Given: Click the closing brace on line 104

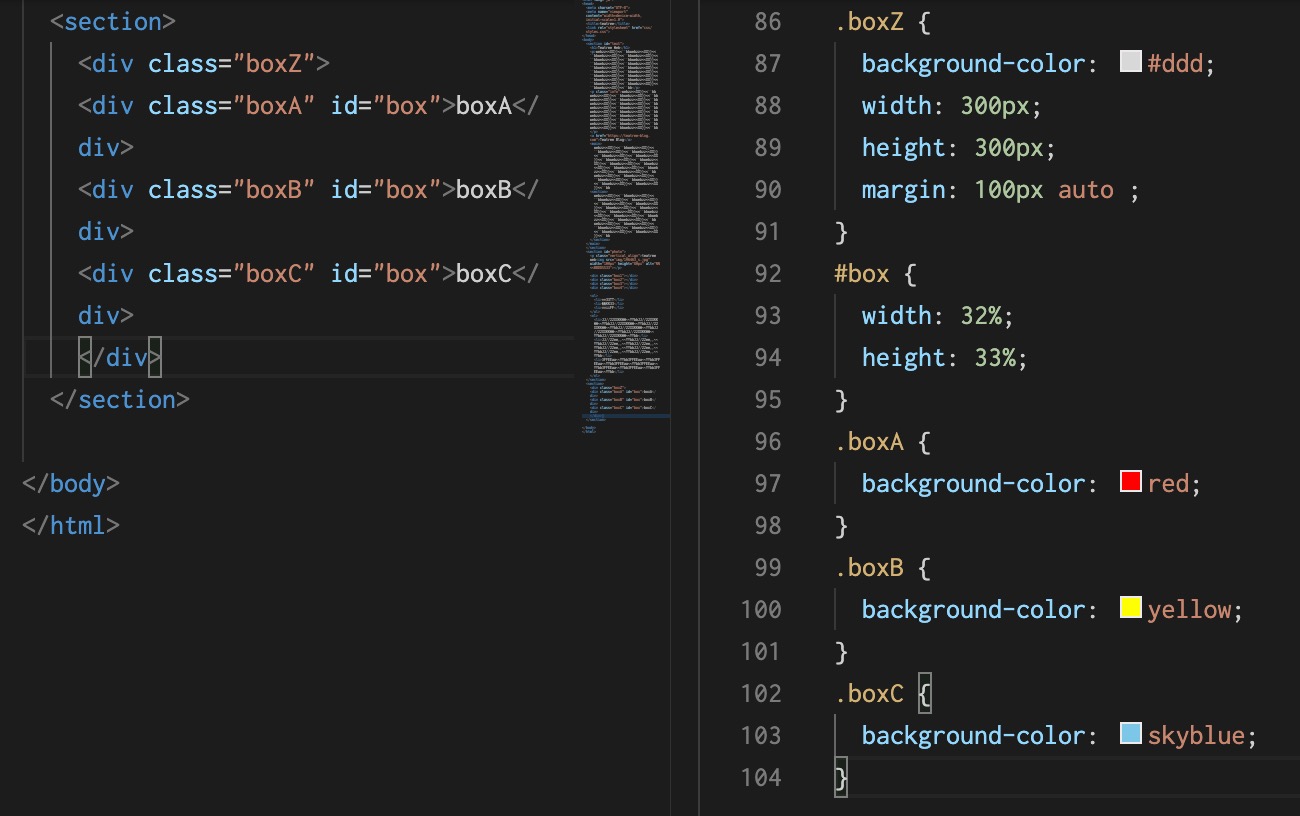Looking at the screenshot, I should click(840, 777).
